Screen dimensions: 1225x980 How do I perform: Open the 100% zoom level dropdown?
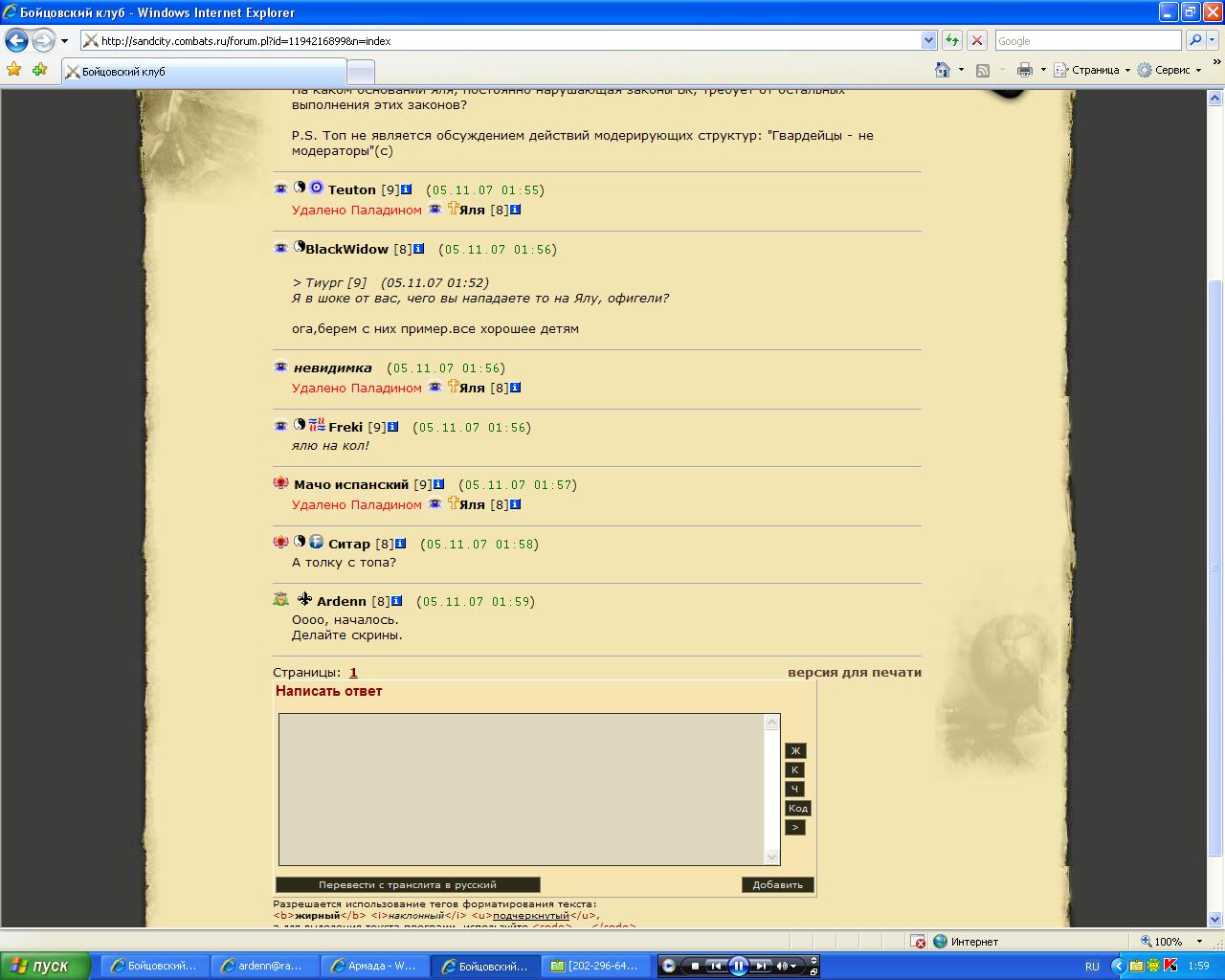pyautogui.click(x=1200, y=942)
